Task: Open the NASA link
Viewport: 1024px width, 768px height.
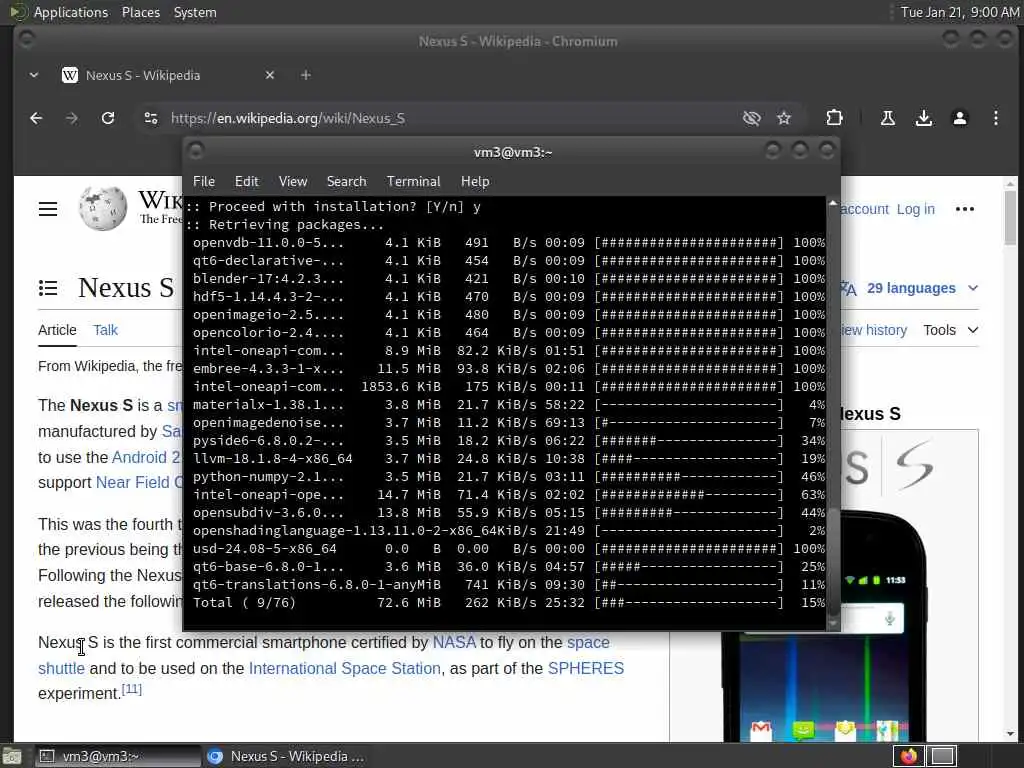Action: (454, 643)
